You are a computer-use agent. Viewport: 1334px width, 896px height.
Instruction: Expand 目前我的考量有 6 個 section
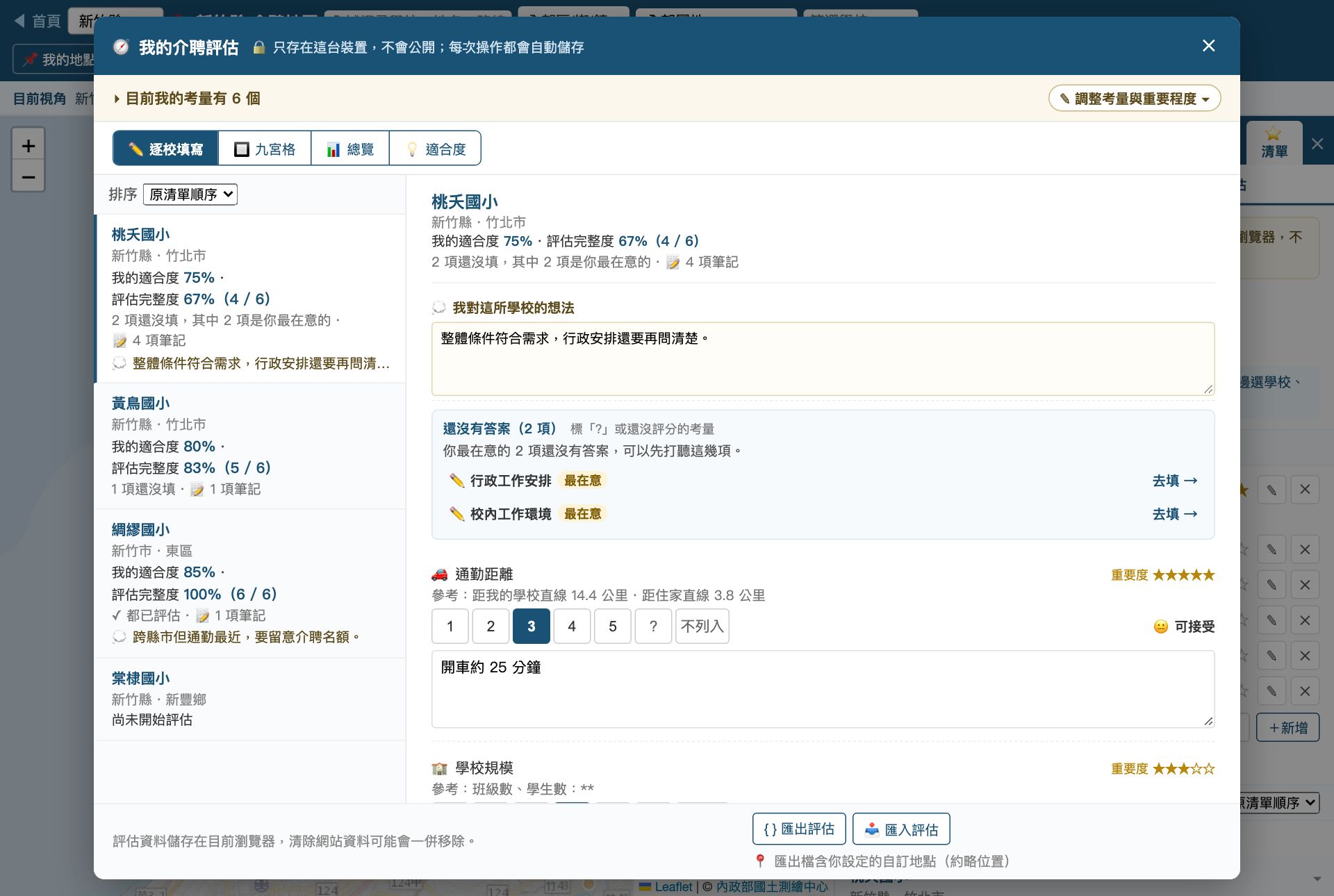pyautogui.click(x=187, y=99)
